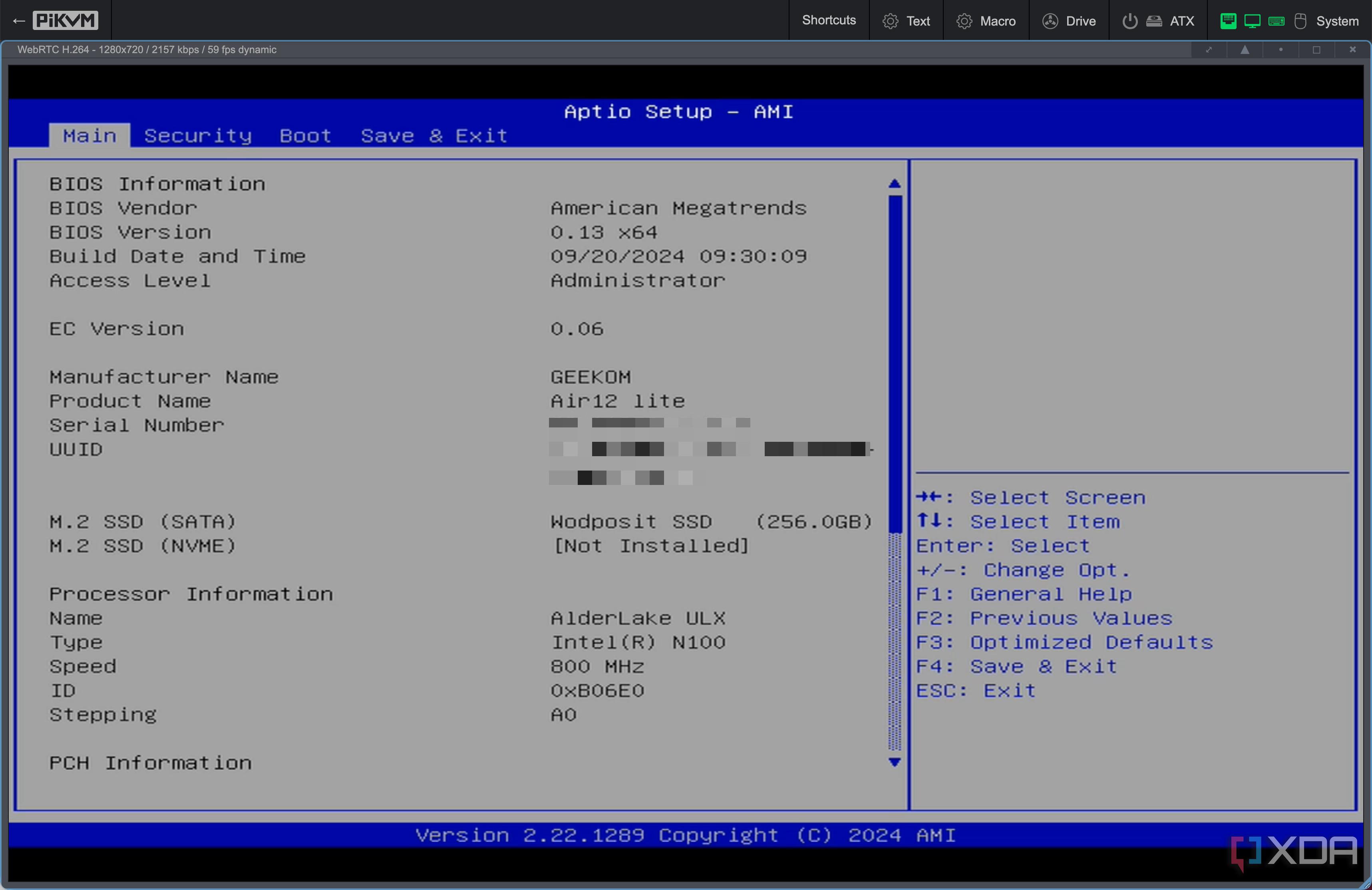Click the back arrow beside PiKVM logo

18,21
